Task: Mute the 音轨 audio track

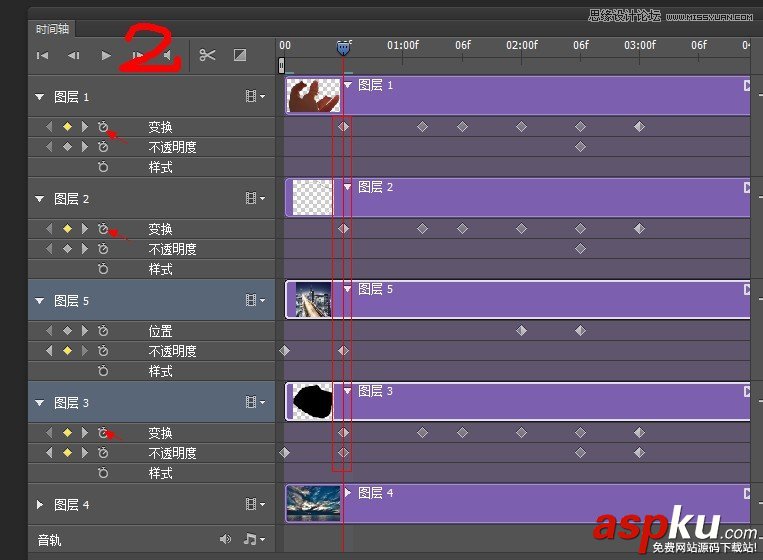Action: pos(225,539)
